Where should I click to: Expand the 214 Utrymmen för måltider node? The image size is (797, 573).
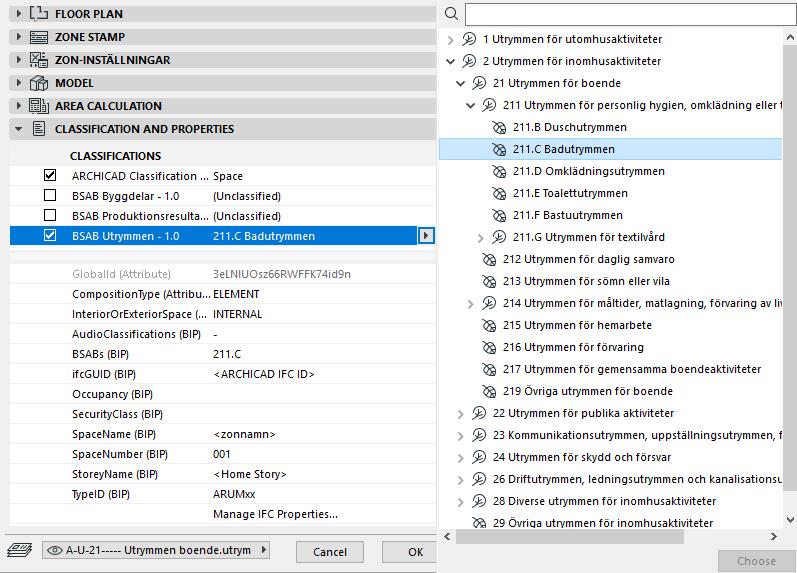(471, 304)
